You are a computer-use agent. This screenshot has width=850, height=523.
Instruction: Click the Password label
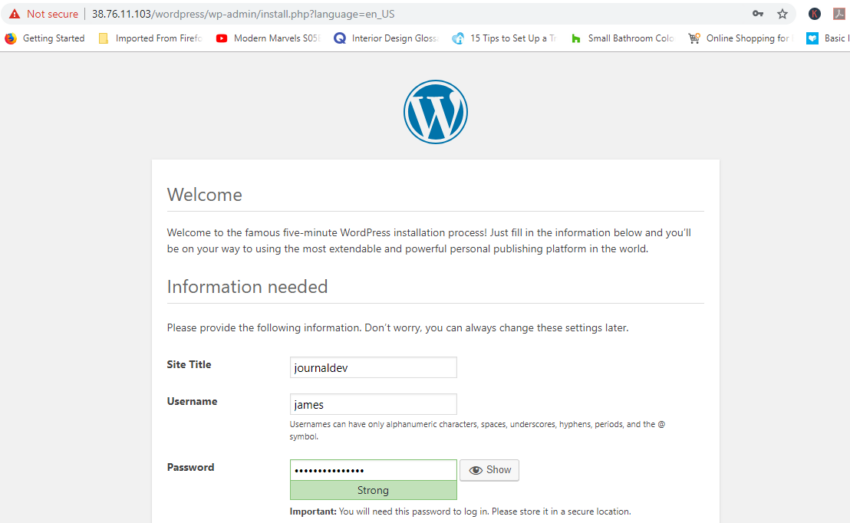coord(190,467)
